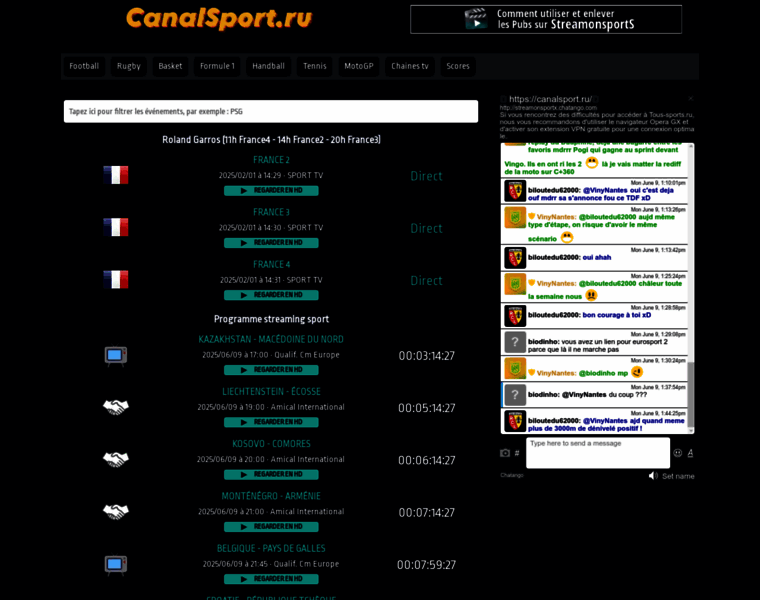
Task: Open the chat text formatting icon
Action: coord(690,453)
